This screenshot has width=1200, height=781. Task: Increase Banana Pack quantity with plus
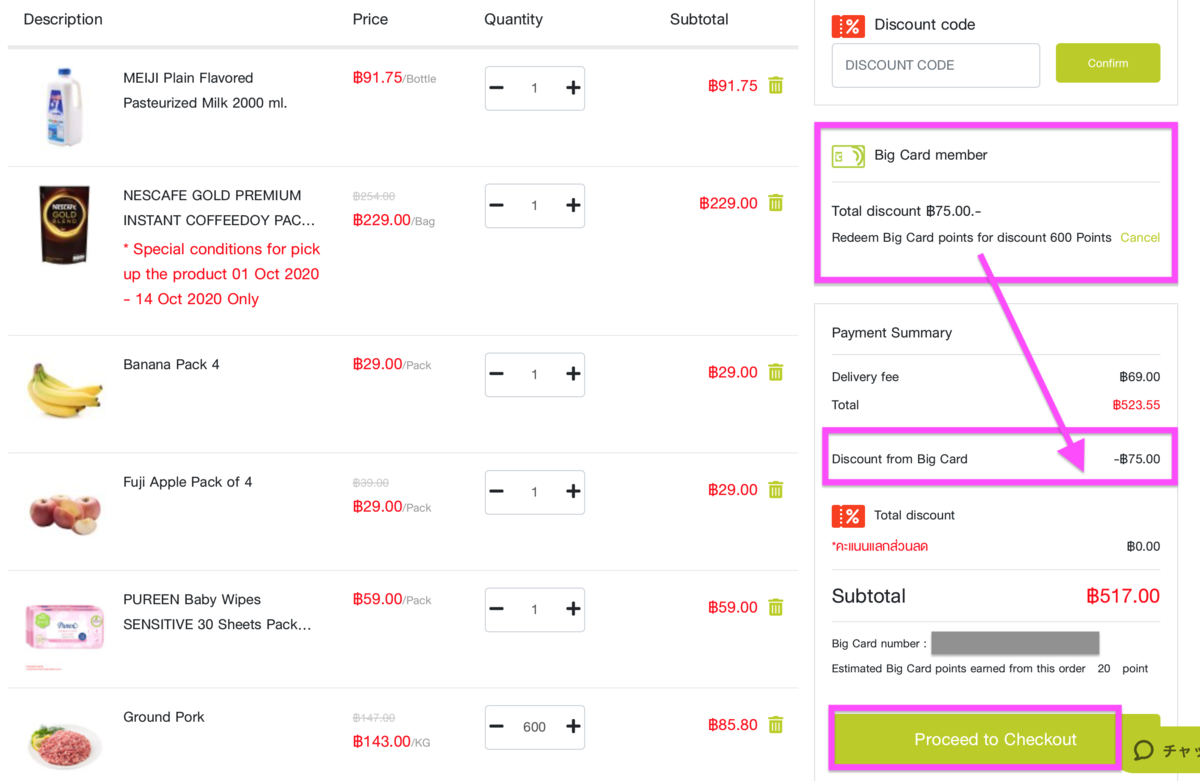coord(573,374)
